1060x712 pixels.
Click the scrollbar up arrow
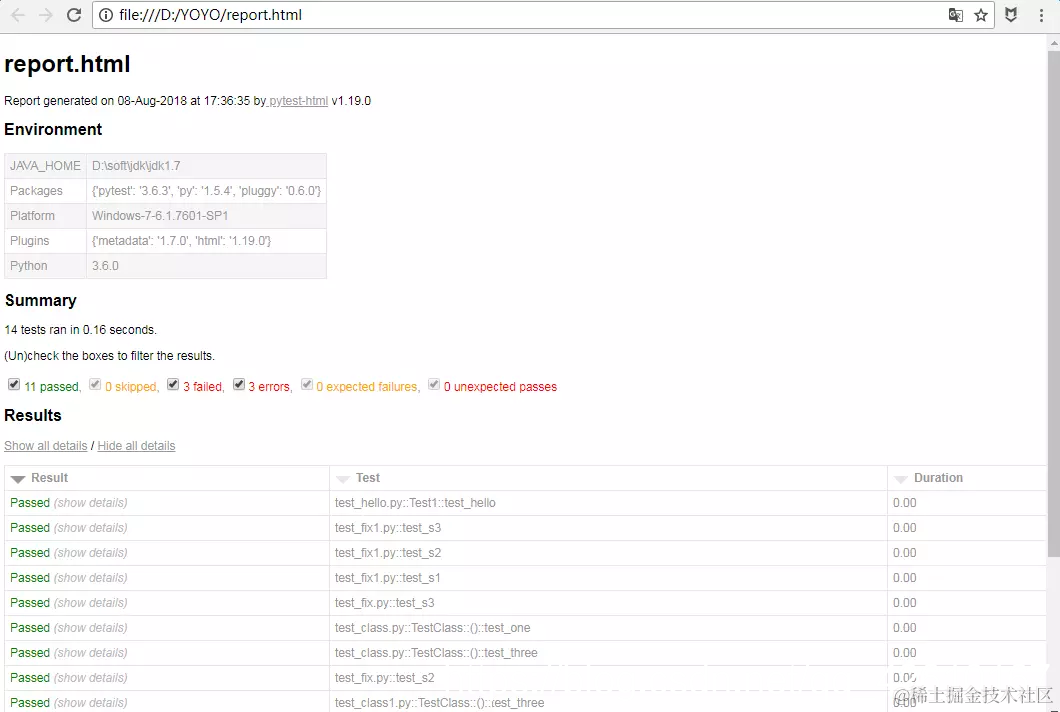tap(1053, 42)
